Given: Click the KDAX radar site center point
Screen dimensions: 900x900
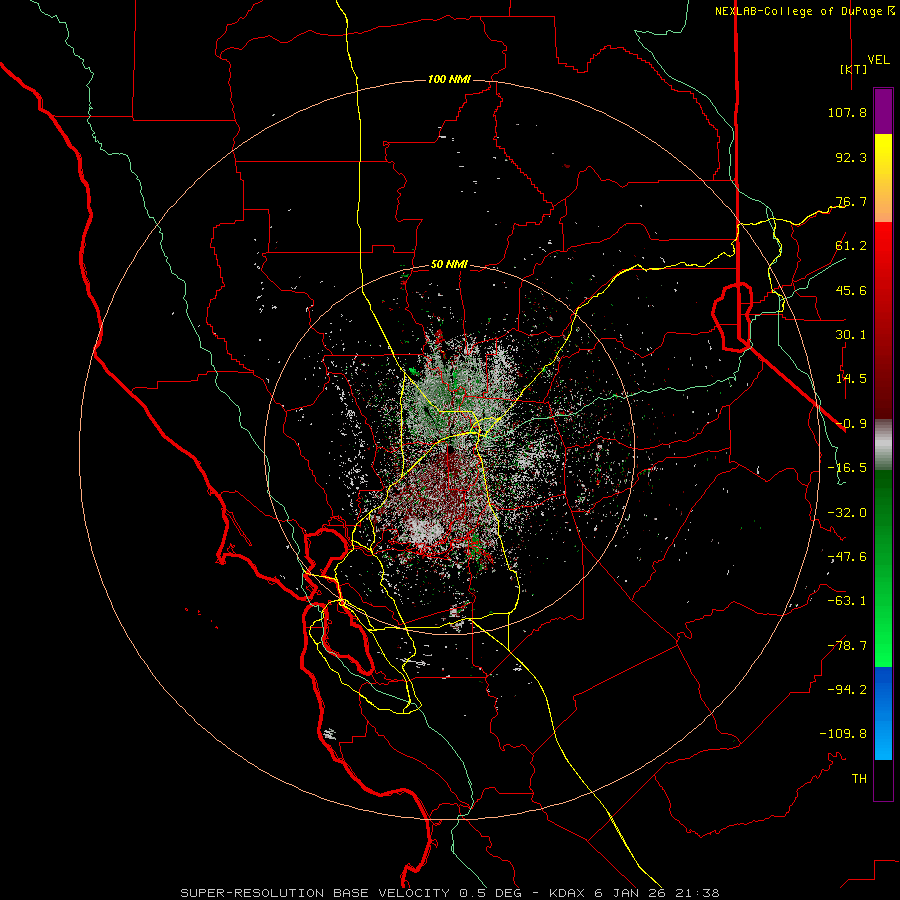Looking at the screenshot, I should [x=450, y=449].
